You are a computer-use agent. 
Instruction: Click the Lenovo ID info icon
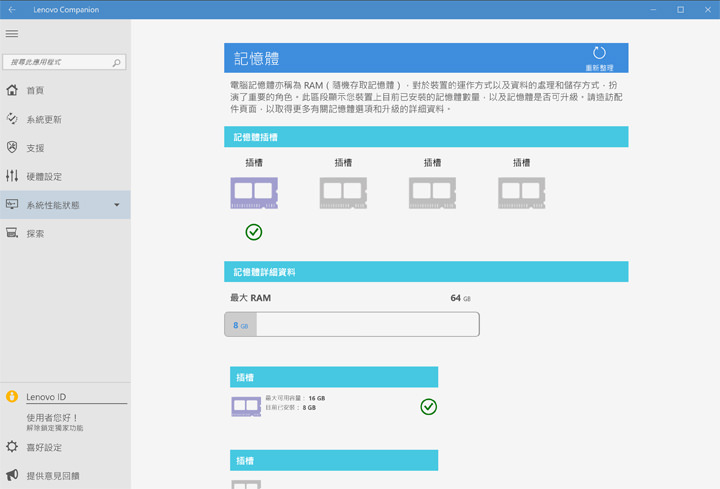click(x=12, y=397)
